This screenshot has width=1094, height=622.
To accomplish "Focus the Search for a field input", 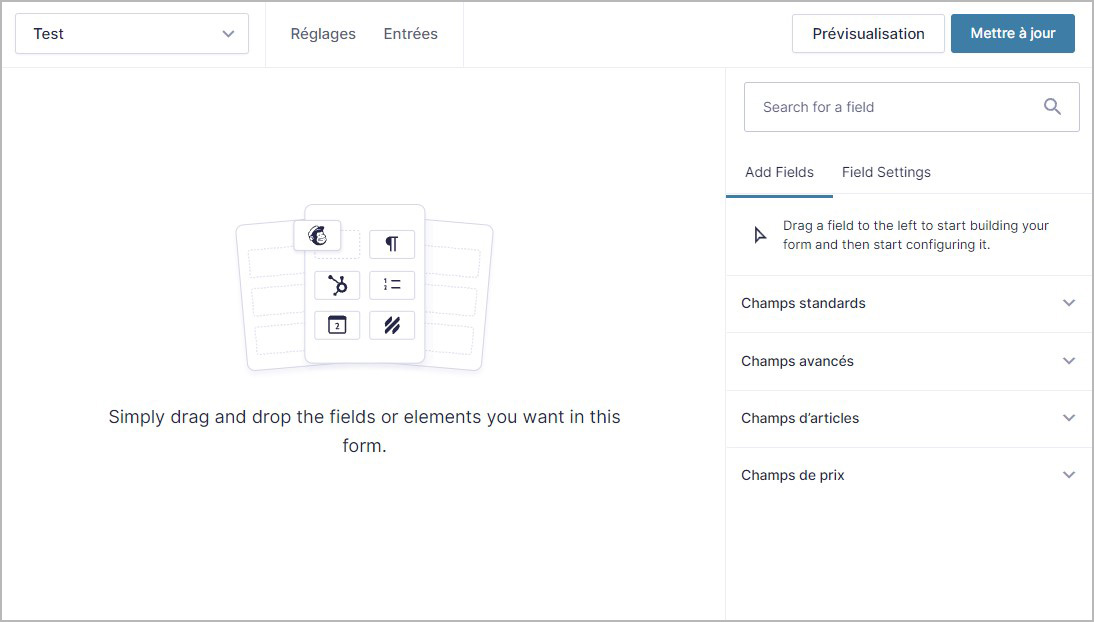I will 890,107.
